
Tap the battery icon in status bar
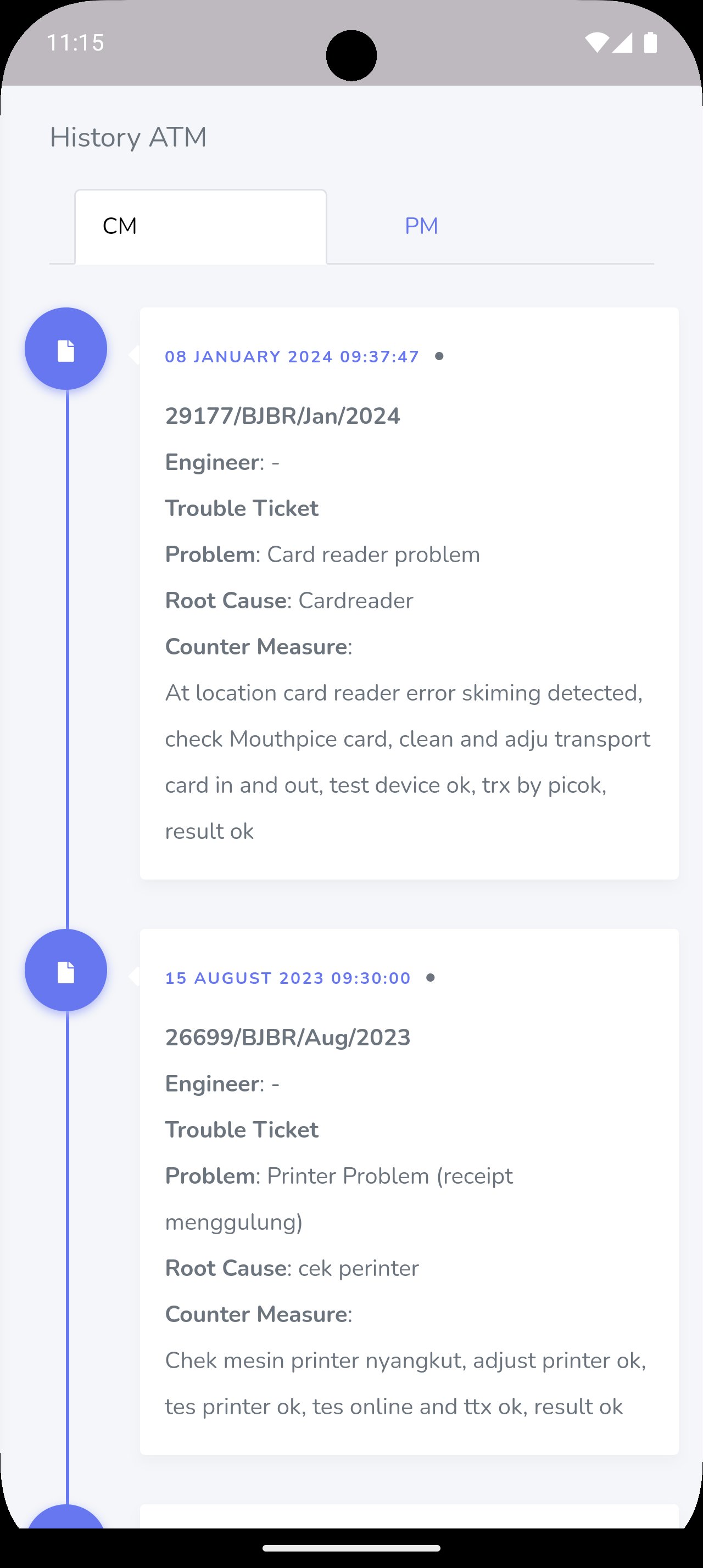650,43
